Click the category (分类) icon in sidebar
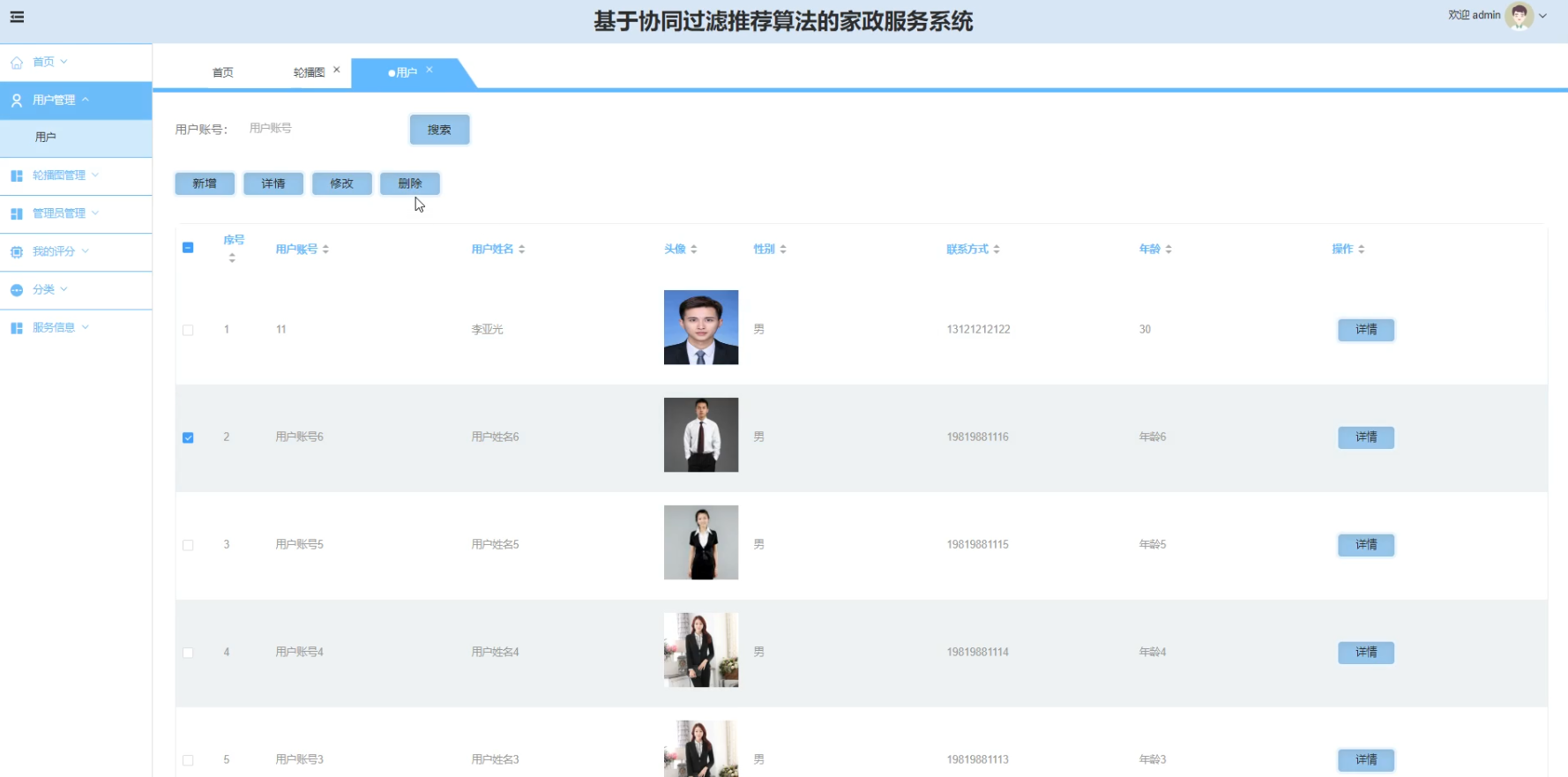1568x777 pixels. click(x=17, y=289)
